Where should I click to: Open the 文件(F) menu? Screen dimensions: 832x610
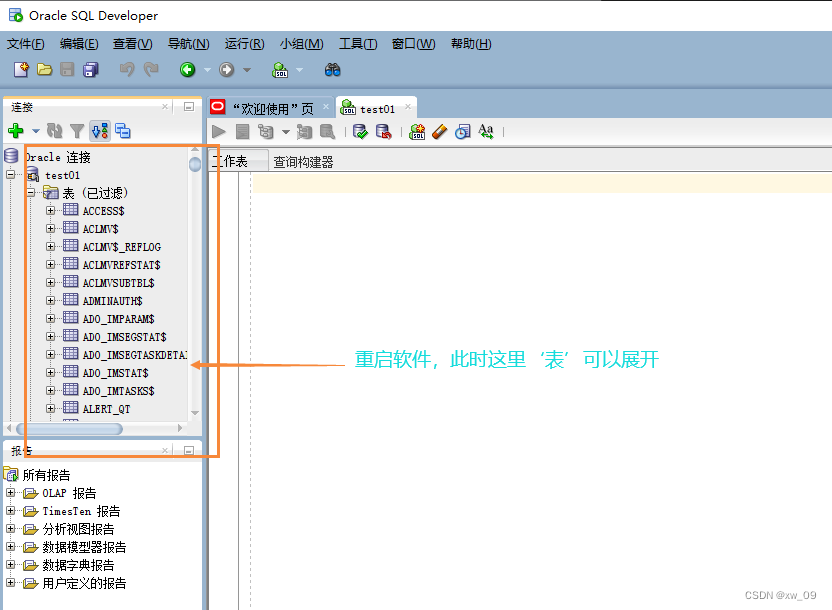[x=25, y=44]
